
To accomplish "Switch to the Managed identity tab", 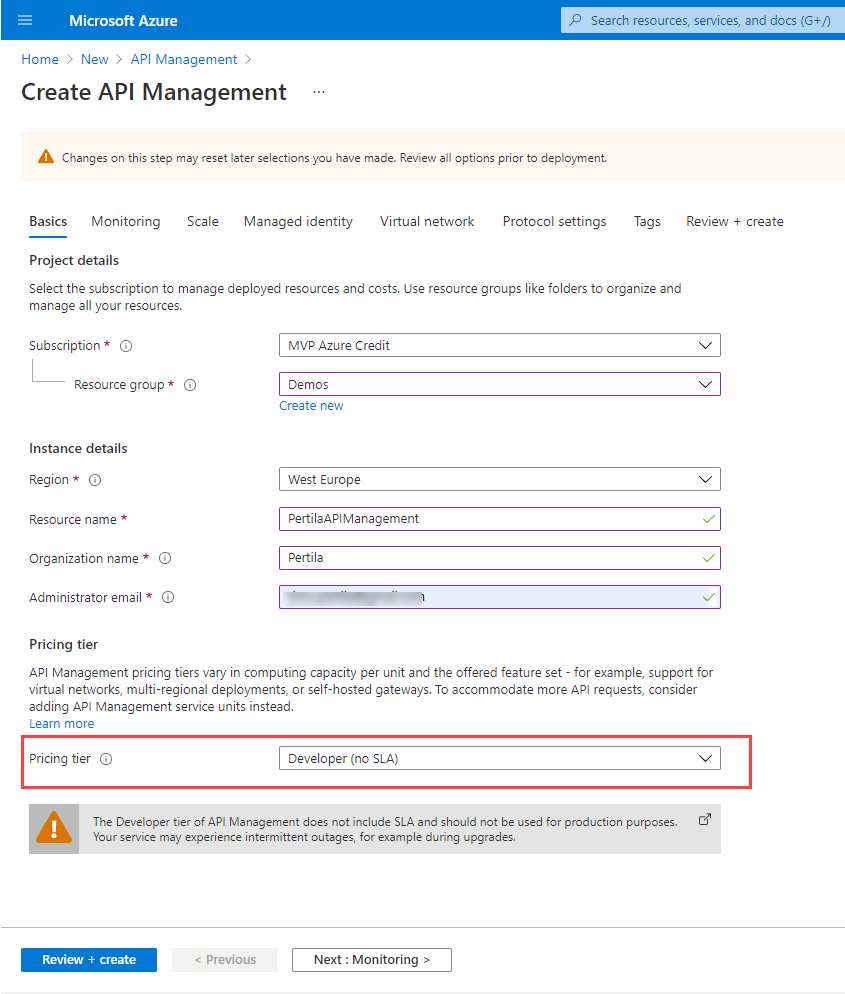I will pos(298,222).
